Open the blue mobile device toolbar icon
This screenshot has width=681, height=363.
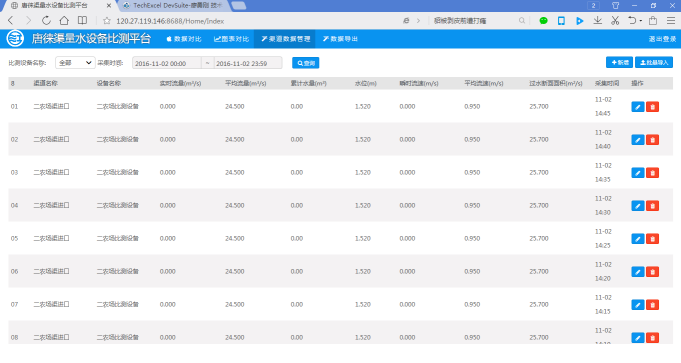[x=561, y=20]
